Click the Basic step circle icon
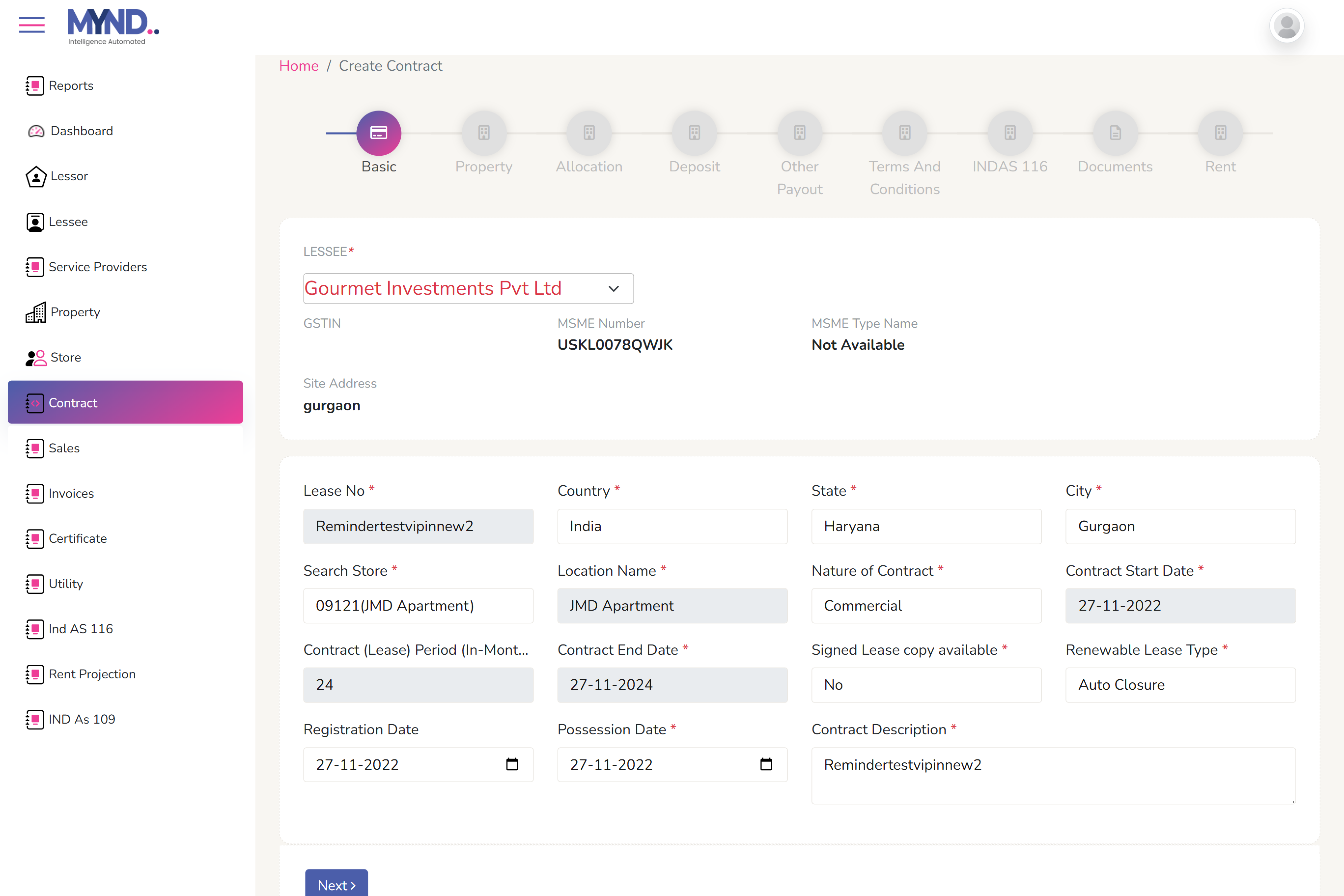 [378, 133]
